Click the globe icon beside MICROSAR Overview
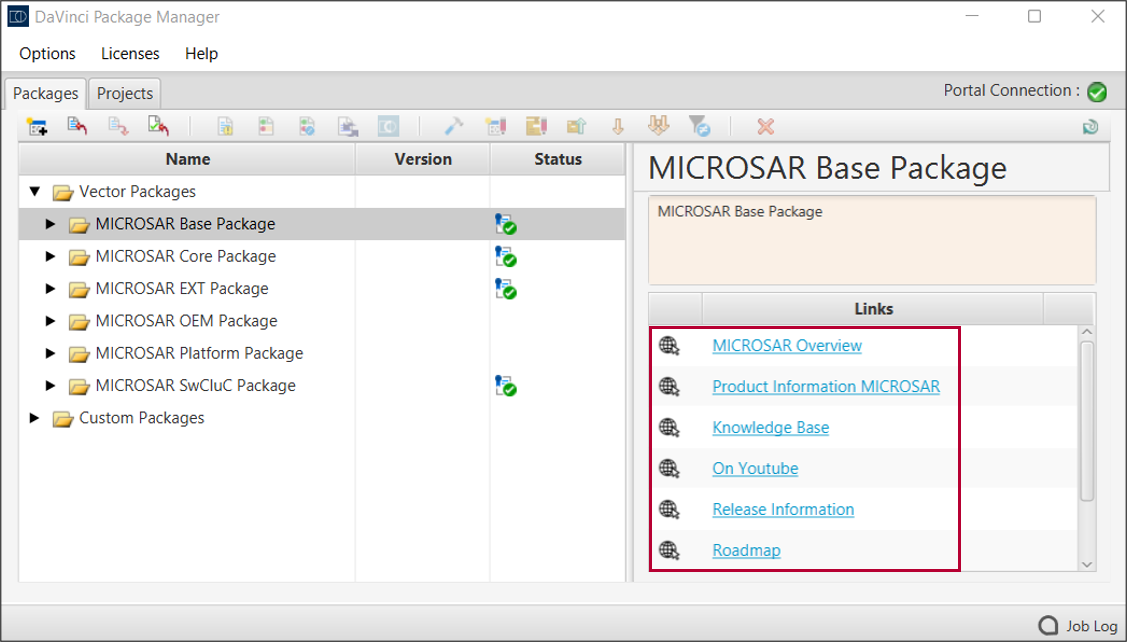This screenshot has height=642, width=1127. [669, 346]
